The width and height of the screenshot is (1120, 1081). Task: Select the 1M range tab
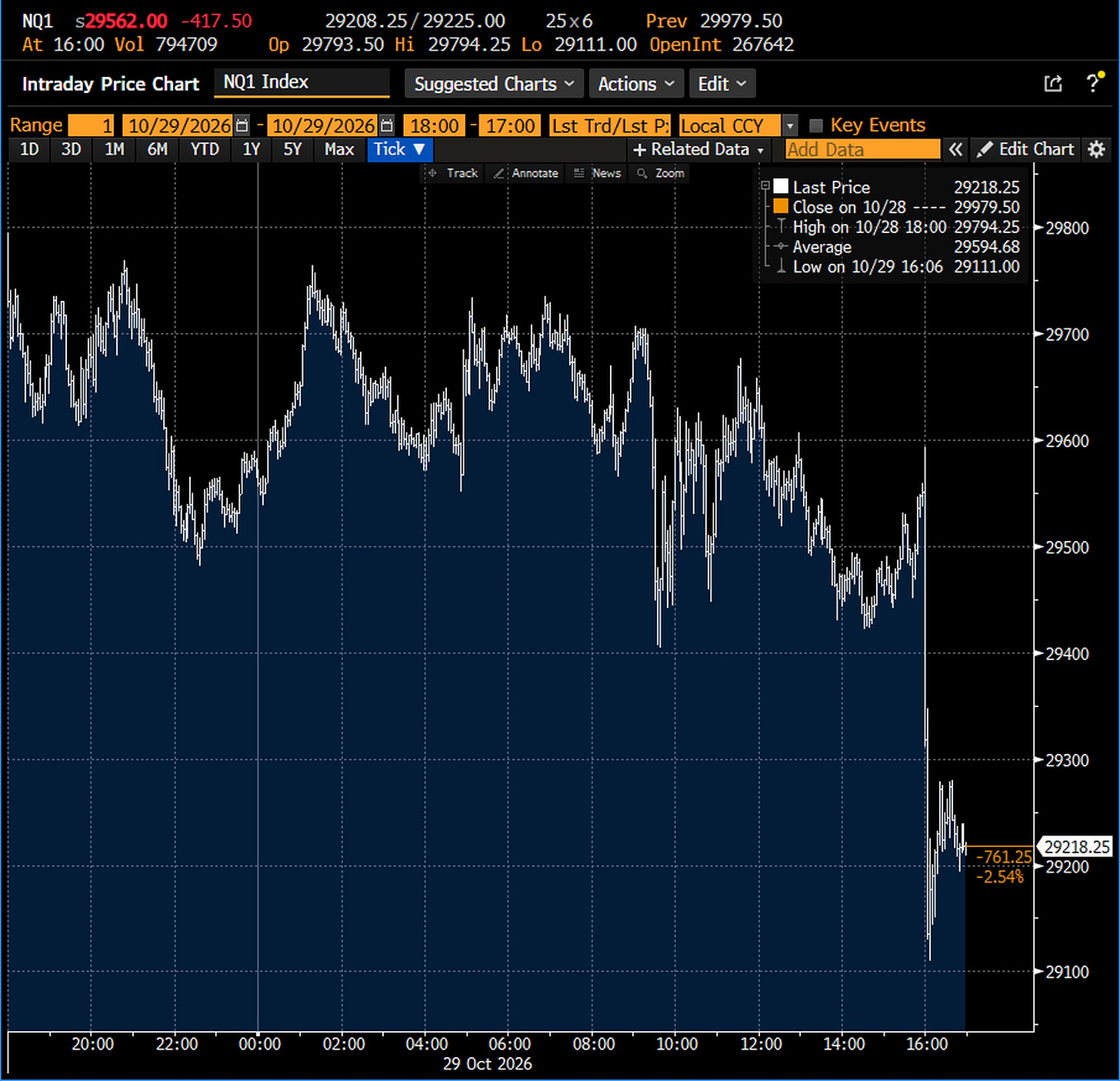pos(114,149)
